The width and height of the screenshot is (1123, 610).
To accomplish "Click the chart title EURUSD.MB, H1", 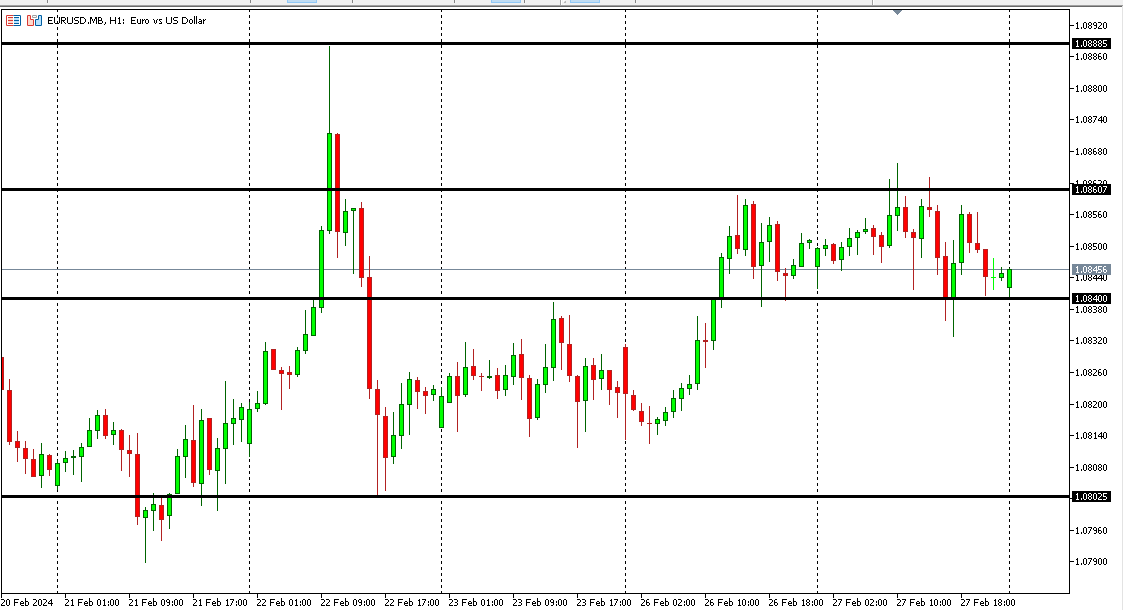I will coord(86,21).
